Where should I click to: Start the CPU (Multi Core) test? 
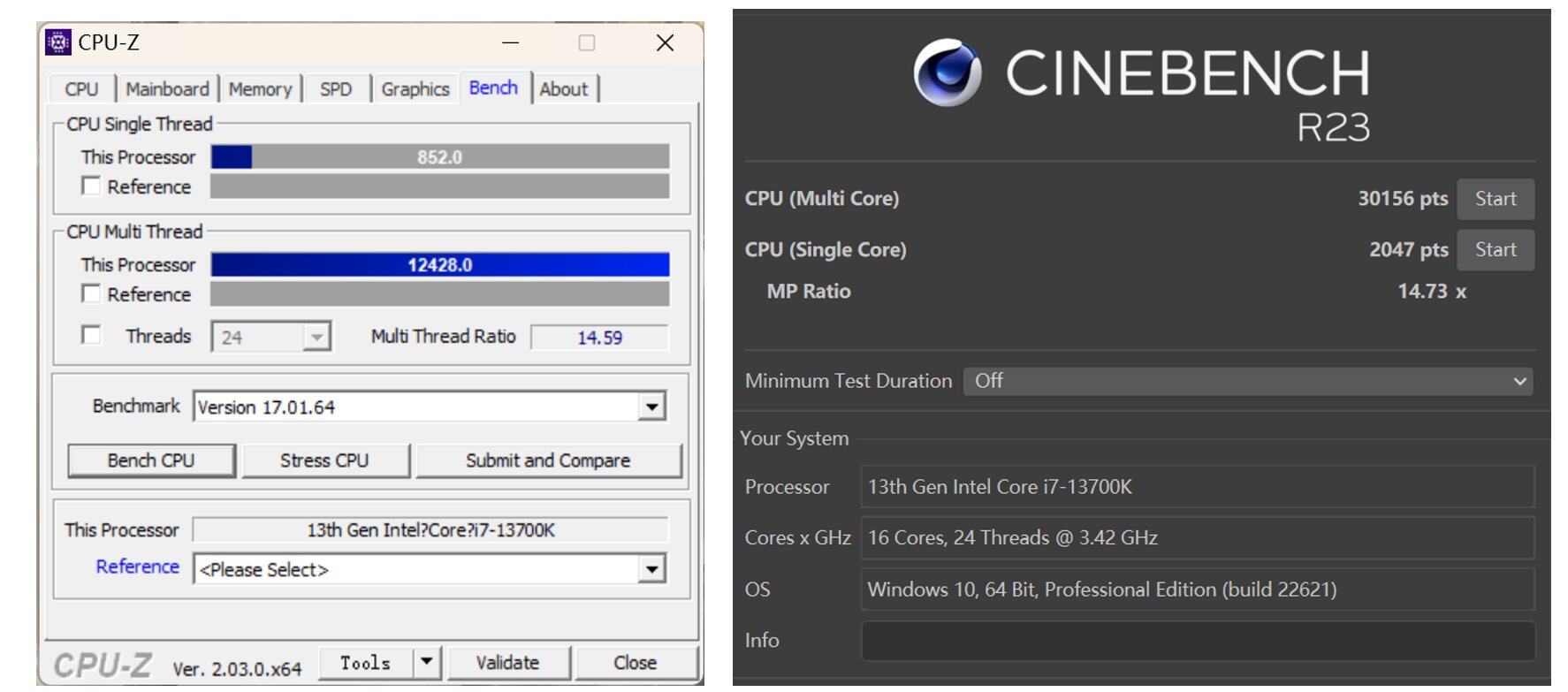pos(1496,199)
